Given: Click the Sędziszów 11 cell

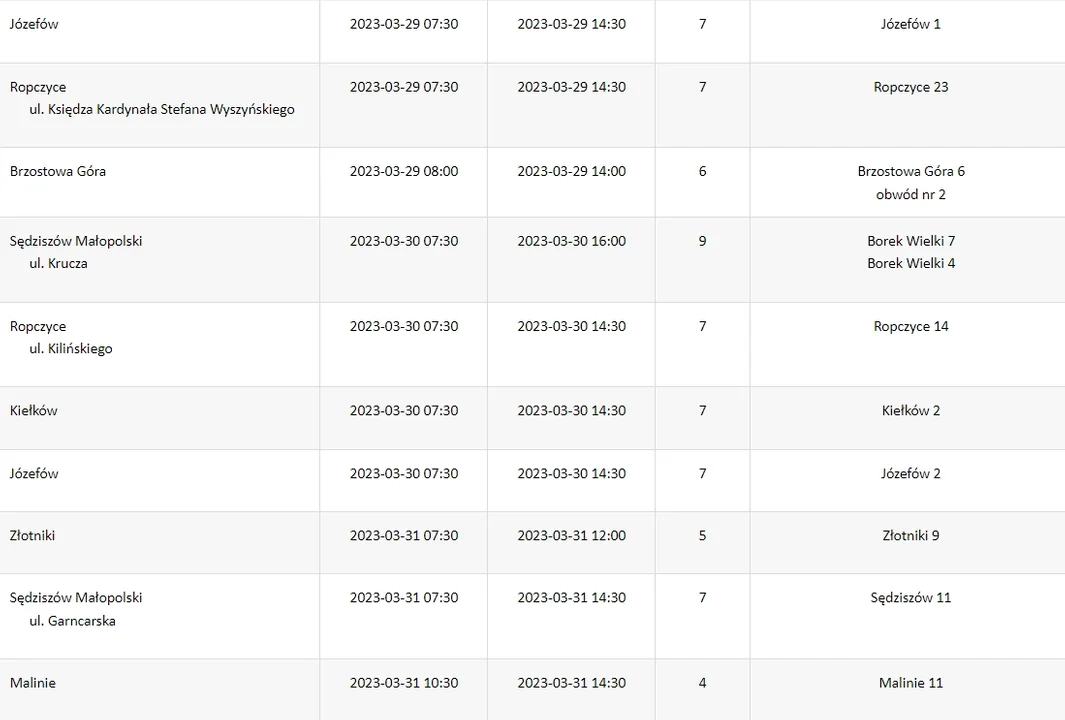Looking at the screenshot, I should pos(910,598).
